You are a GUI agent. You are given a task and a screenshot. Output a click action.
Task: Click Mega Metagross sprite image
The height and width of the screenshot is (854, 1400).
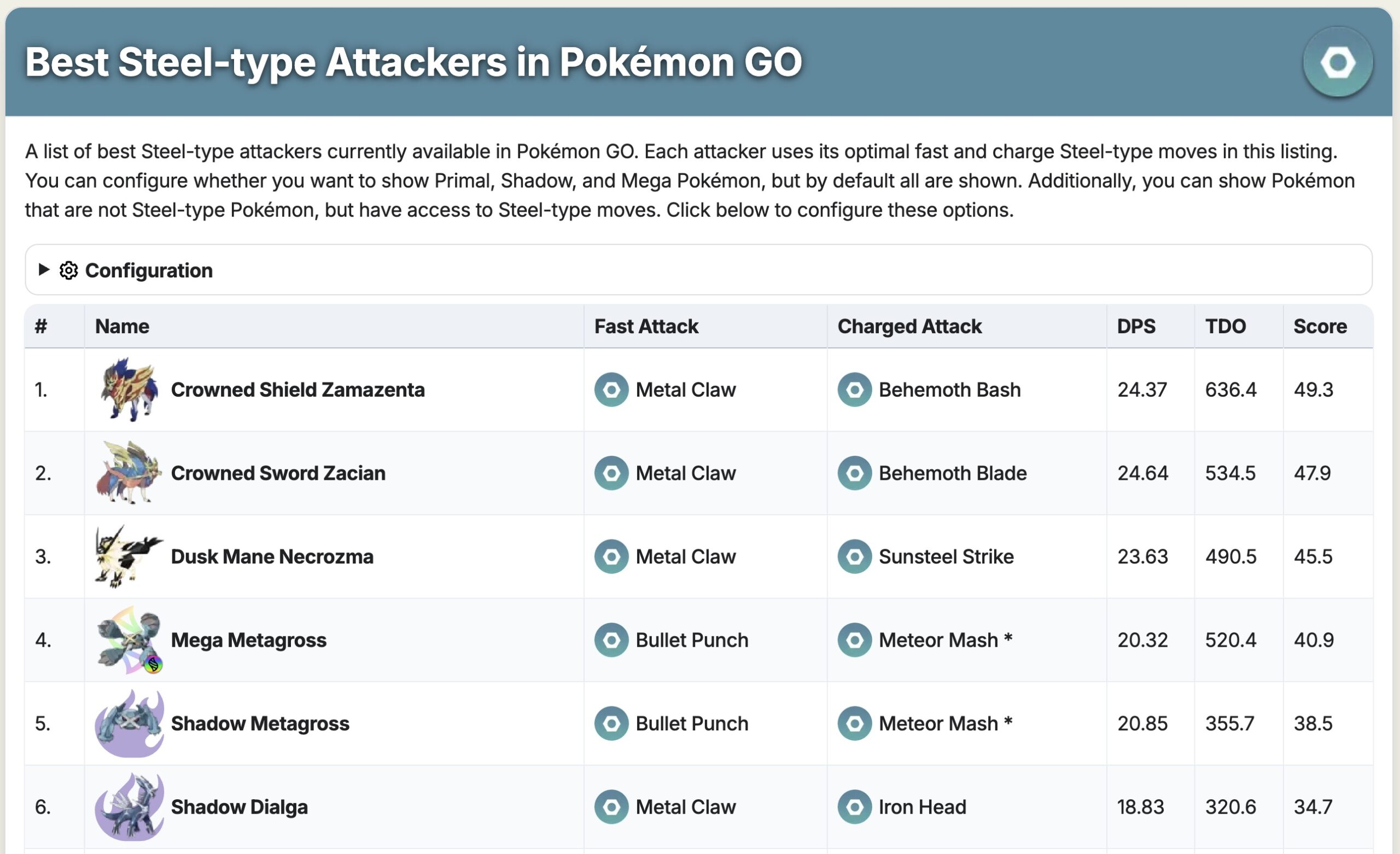[129, 640]
